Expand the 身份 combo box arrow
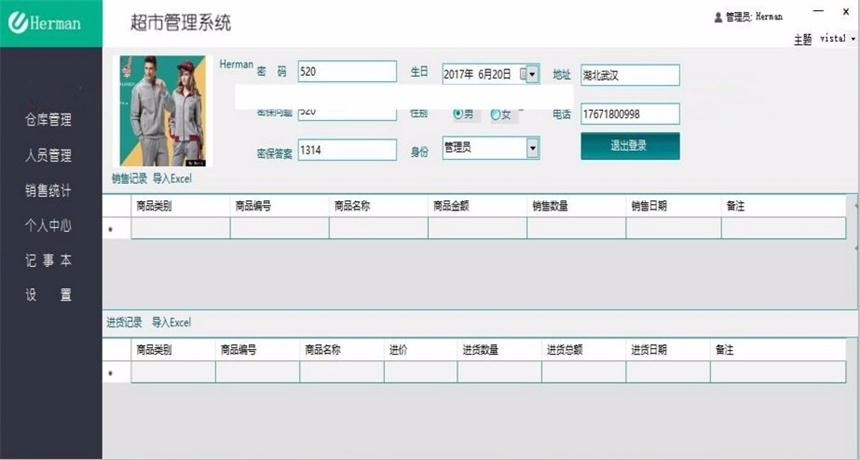Image resolution: width=860 pixels, height=460 pixels. point(532,148)
